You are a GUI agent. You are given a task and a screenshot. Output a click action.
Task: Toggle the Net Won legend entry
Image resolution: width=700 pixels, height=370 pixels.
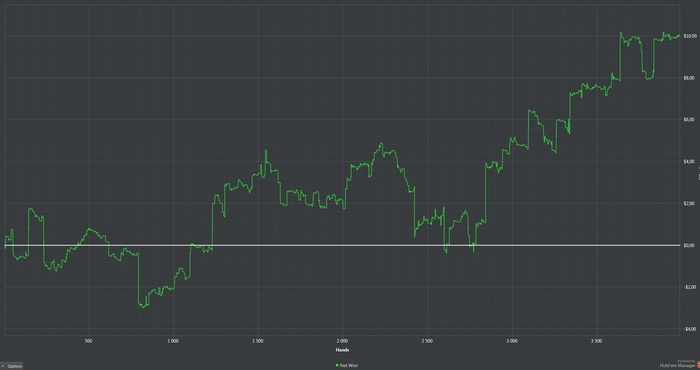click(x=346, y=366)
